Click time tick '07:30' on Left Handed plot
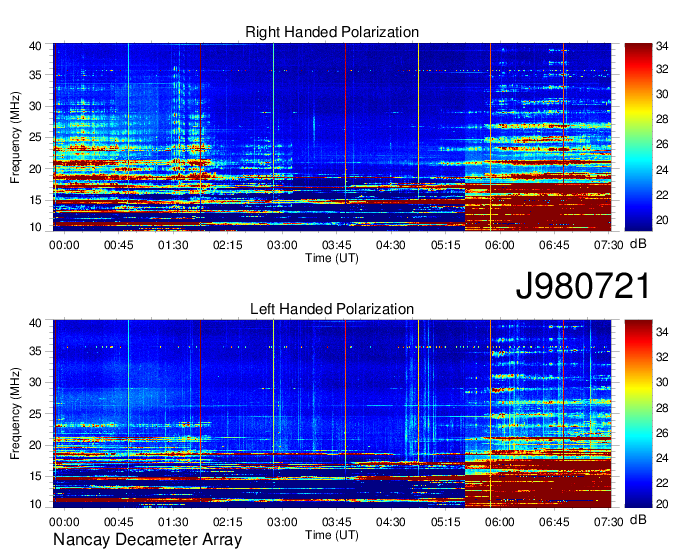 click(608, 522)
